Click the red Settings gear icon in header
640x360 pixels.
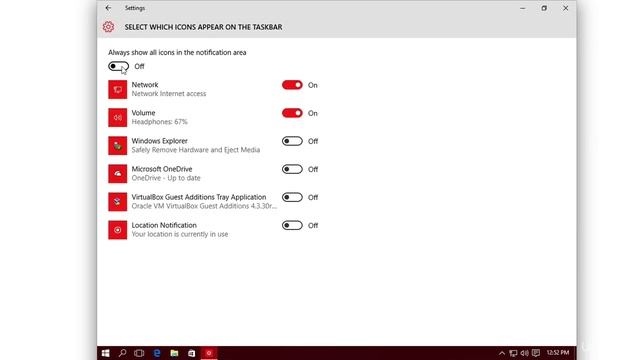[108, 27]
